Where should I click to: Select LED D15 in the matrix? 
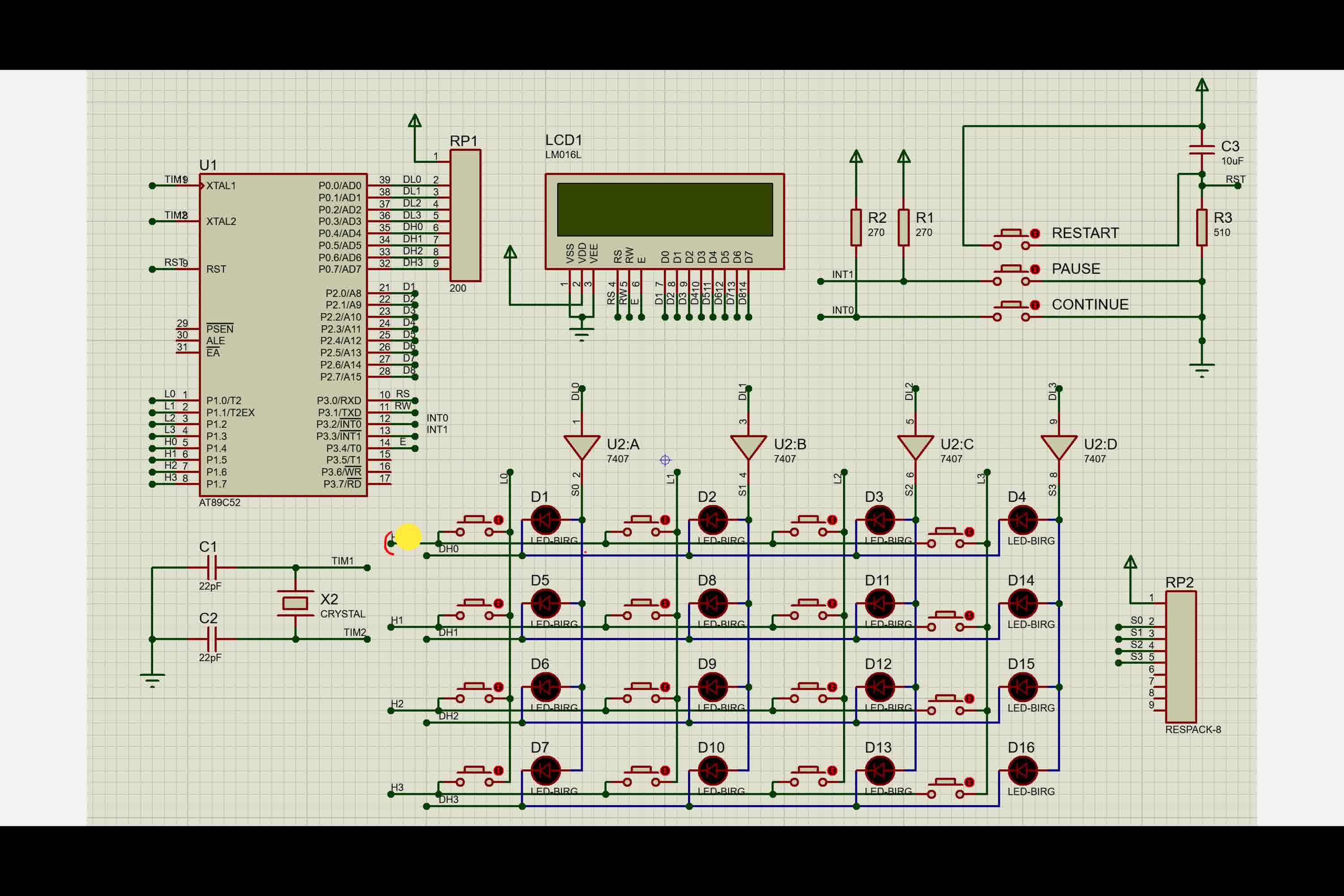point(1022,687)
